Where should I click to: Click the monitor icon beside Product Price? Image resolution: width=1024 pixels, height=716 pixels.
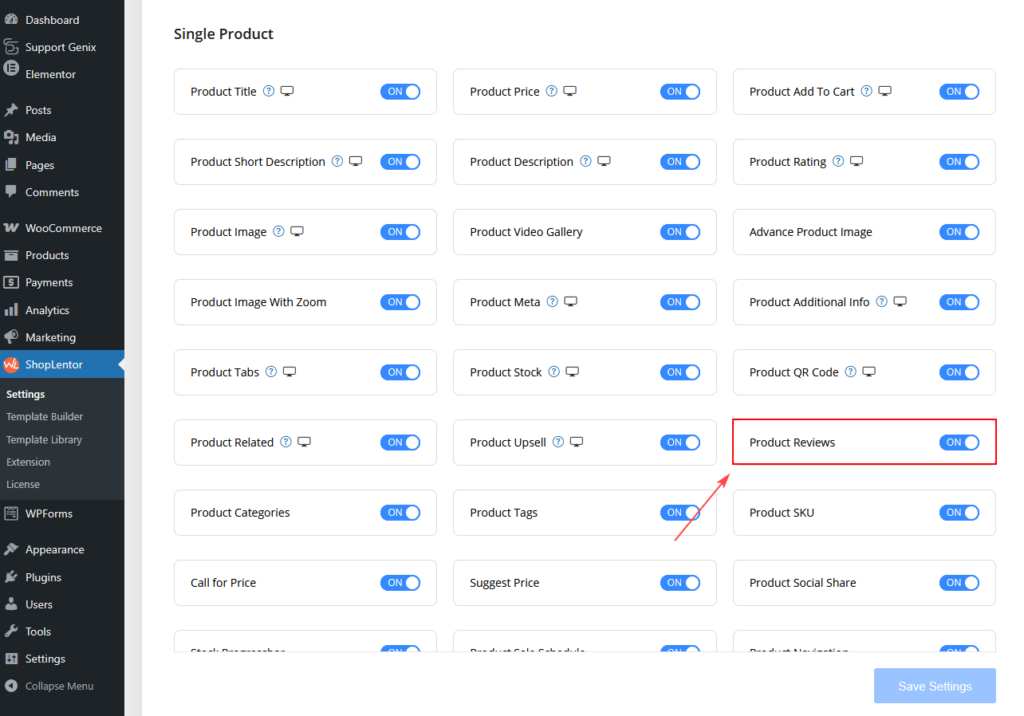pyautogui.click(x=570, y=90)
